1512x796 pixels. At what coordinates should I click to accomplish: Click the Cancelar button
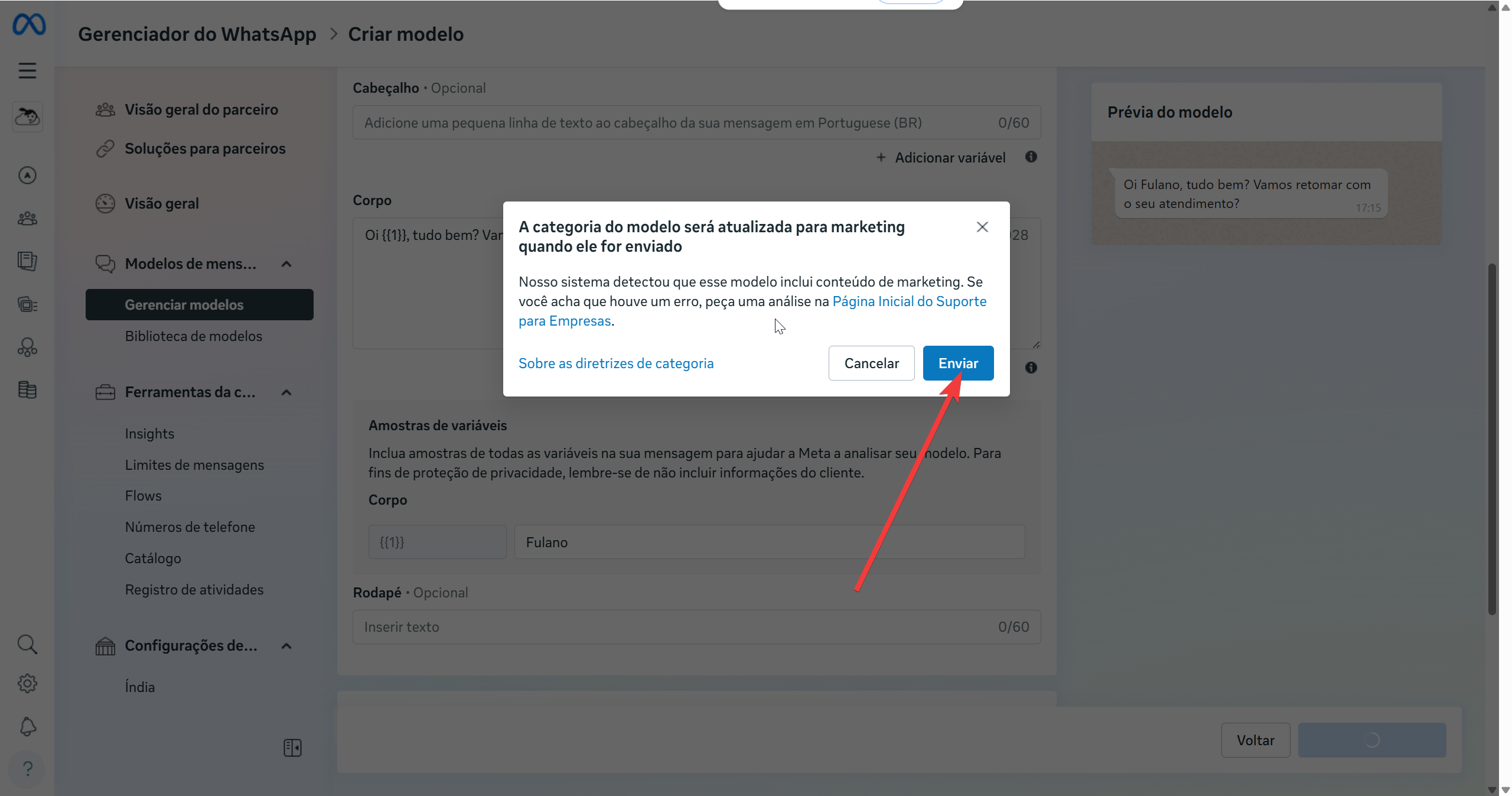click(x=871, y=363)
